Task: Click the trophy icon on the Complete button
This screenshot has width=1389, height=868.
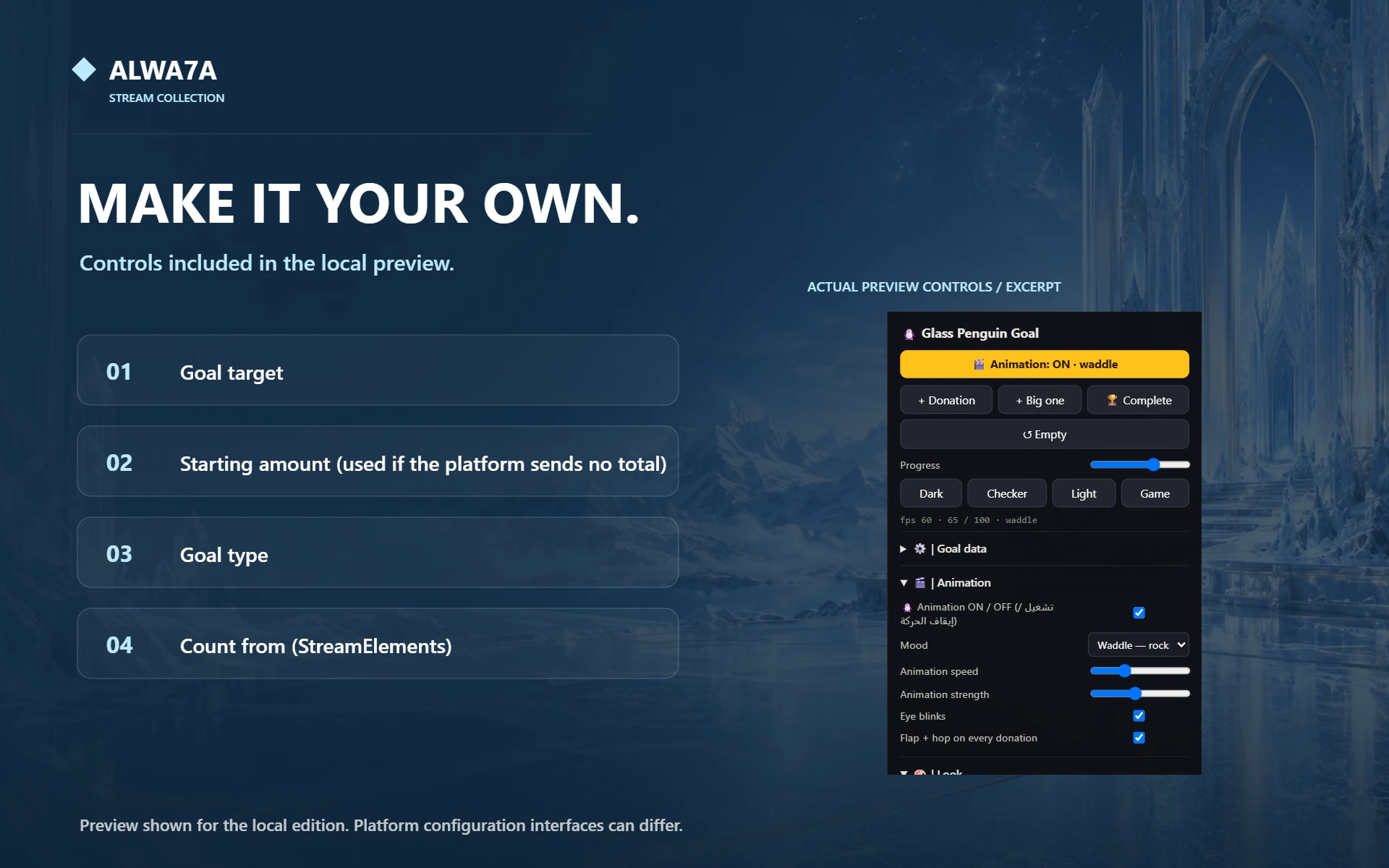Action: (1112, 400)
